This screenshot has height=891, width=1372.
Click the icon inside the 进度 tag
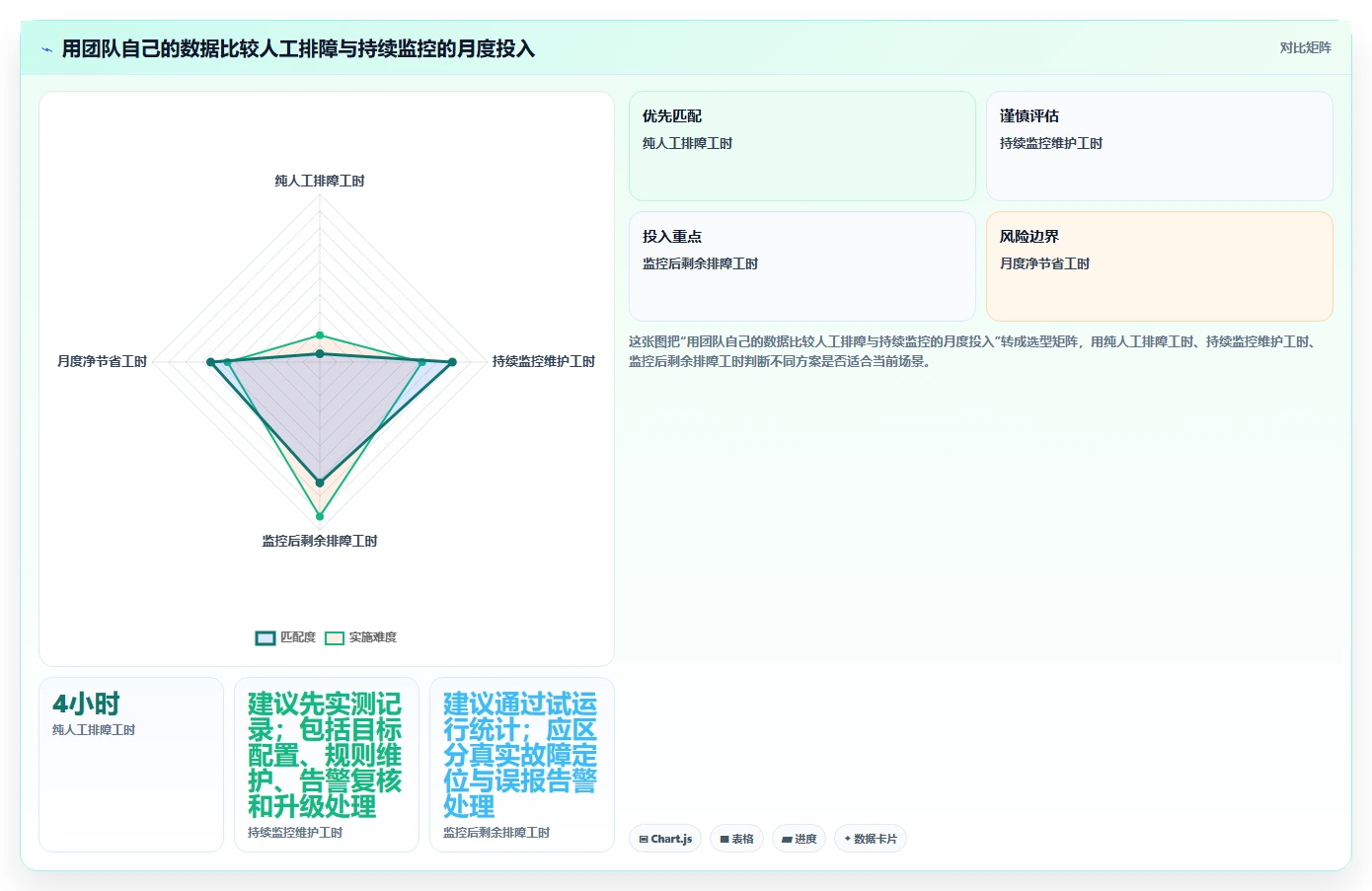[787, 840]
